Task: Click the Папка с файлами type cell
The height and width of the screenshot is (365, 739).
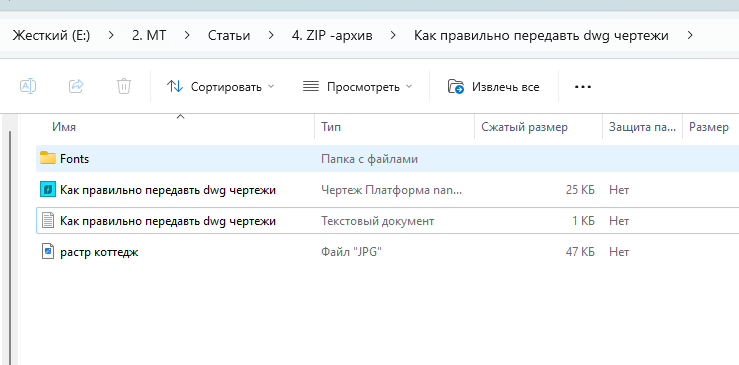Action: pos(370,159)
